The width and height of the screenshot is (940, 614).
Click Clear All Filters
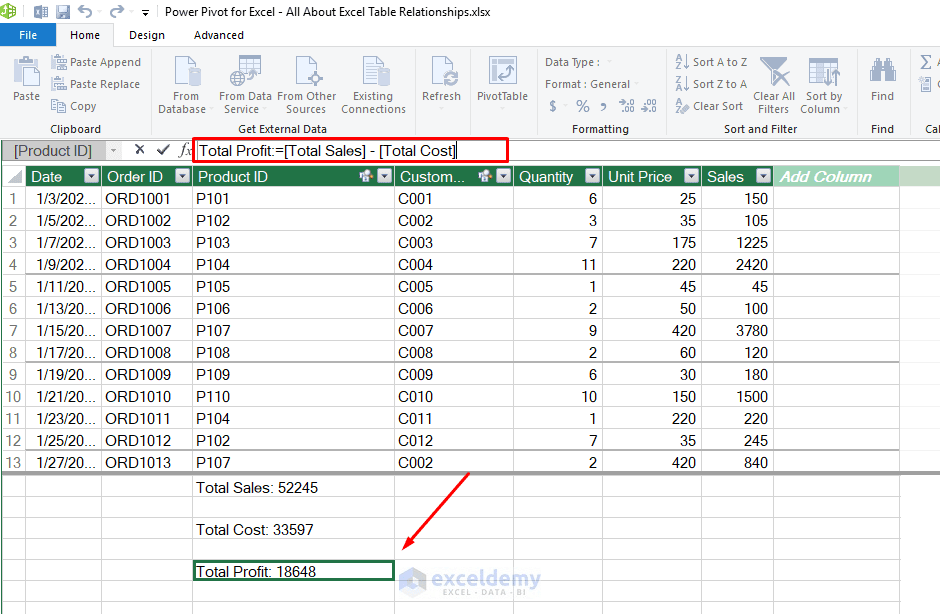pyautogui.click(x=774, y=85)
